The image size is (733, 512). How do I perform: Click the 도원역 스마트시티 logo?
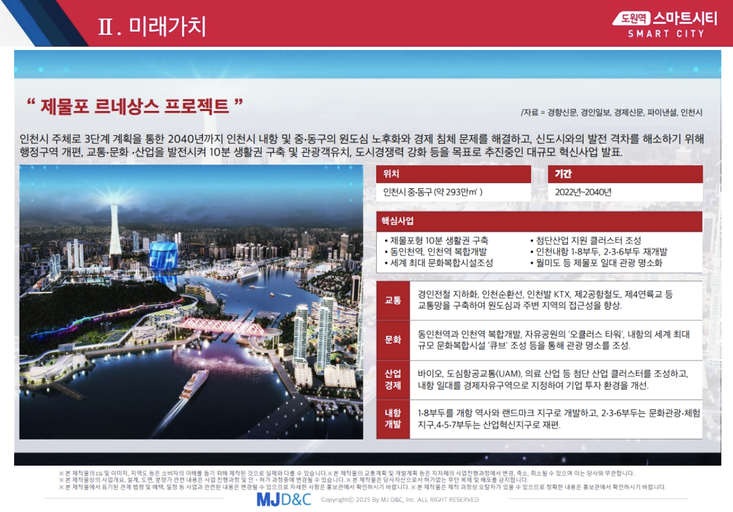[664, 25]
